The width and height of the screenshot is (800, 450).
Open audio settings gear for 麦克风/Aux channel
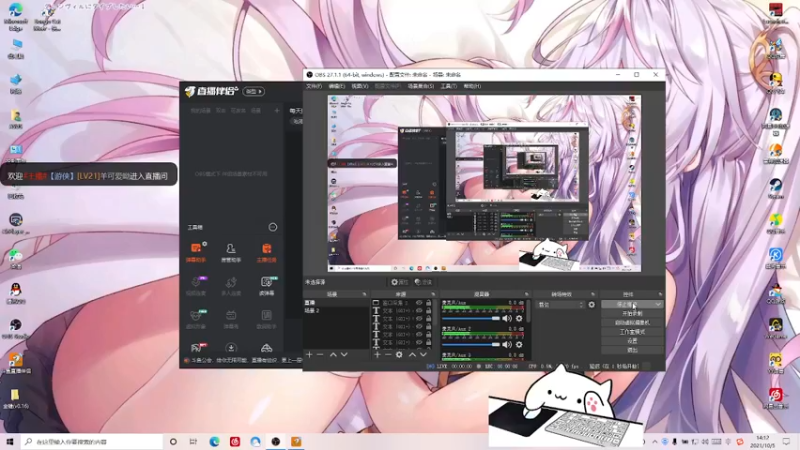point(519,318)
